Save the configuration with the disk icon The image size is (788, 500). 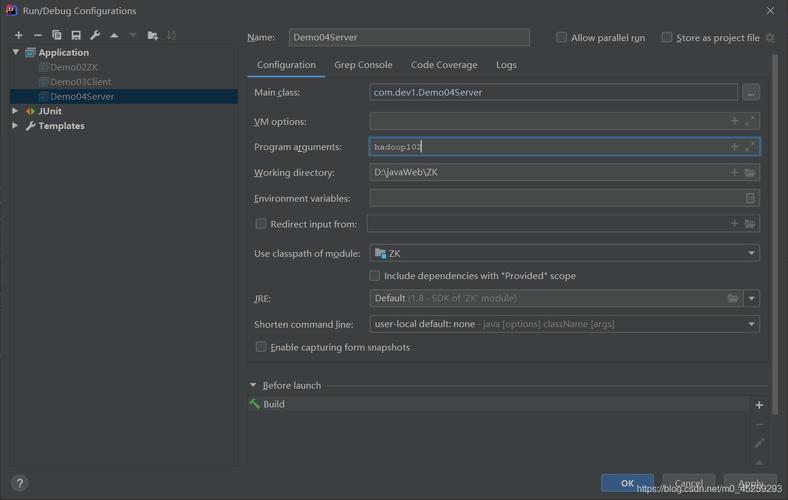(x=76, y=35)
